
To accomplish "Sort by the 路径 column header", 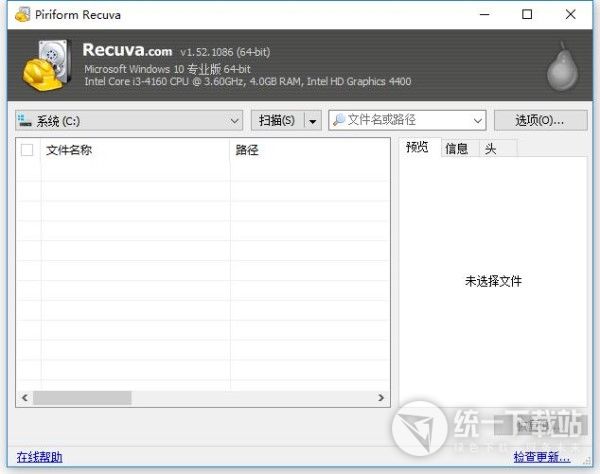I will pos(310,150).
